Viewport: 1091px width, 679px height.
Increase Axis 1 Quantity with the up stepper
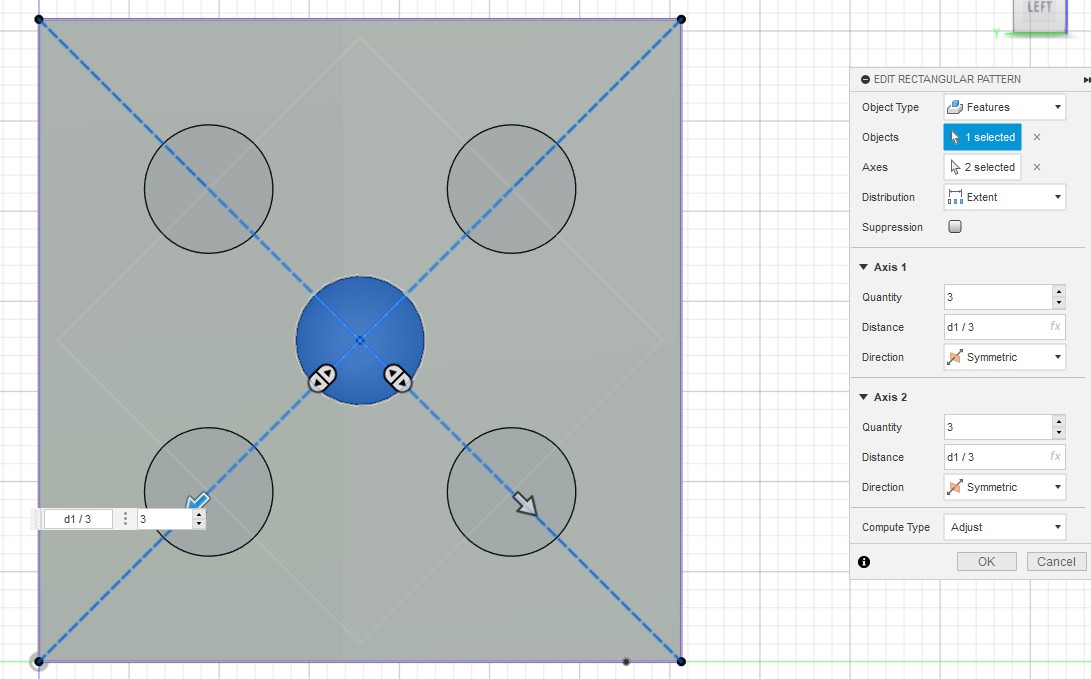(1059, 292)
